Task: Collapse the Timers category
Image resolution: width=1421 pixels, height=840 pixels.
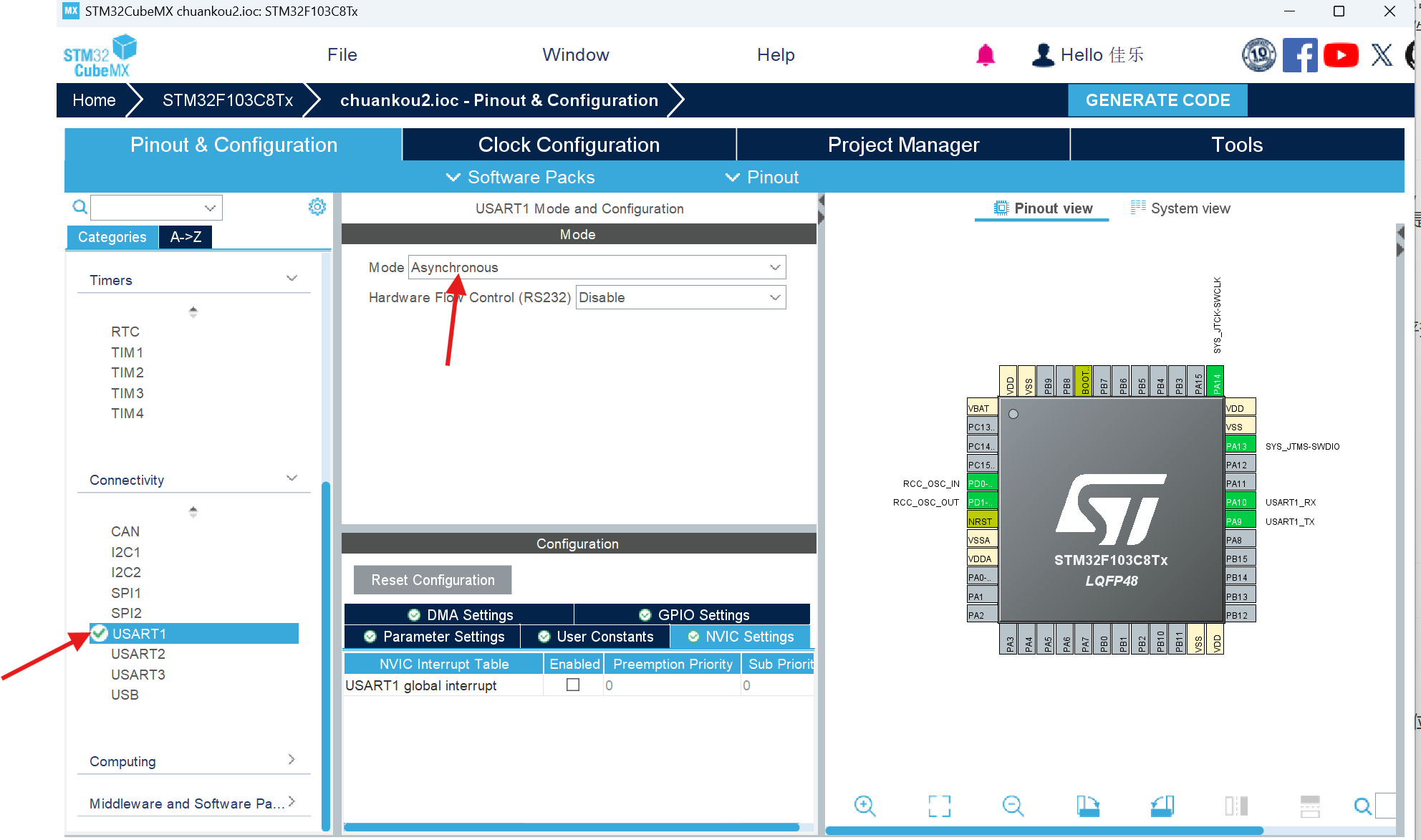Action: tap(292, 279)
